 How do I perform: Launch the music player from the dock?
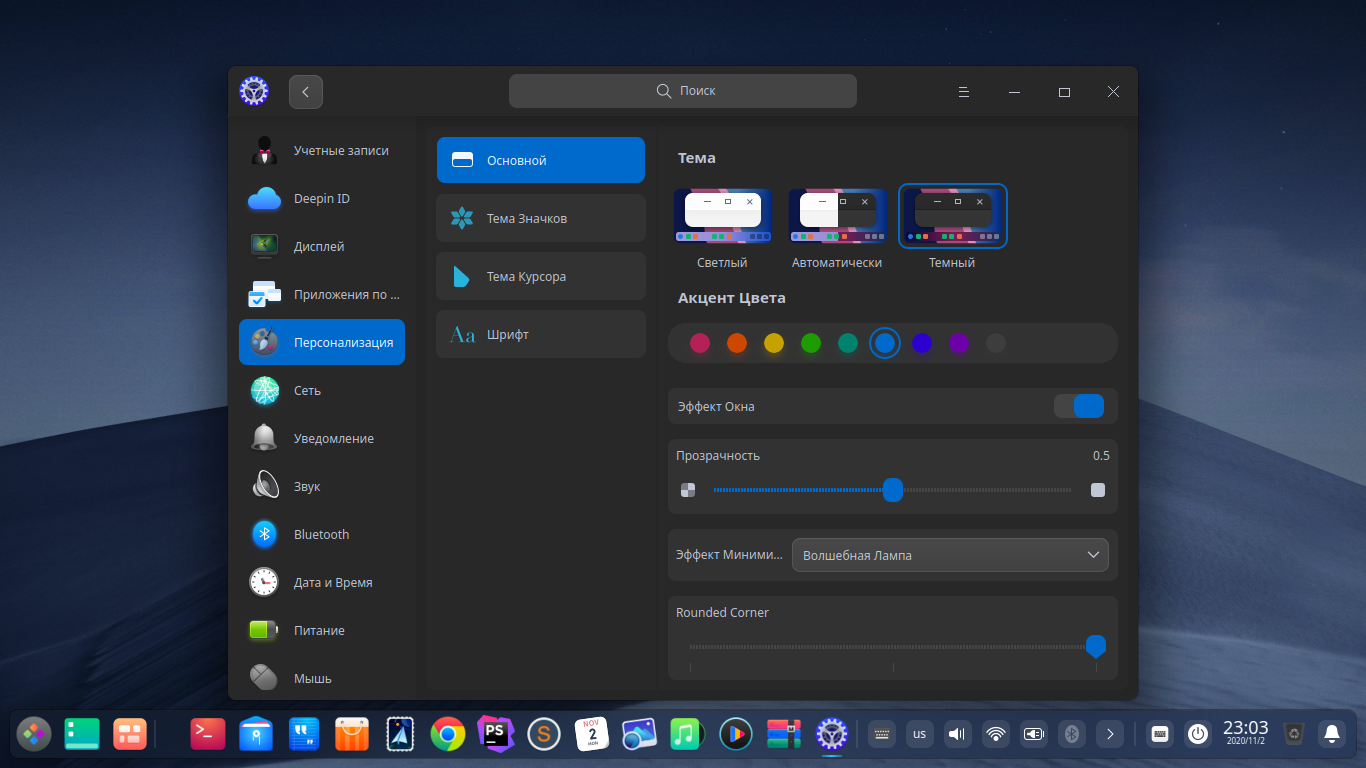click(x=687, y=735)
